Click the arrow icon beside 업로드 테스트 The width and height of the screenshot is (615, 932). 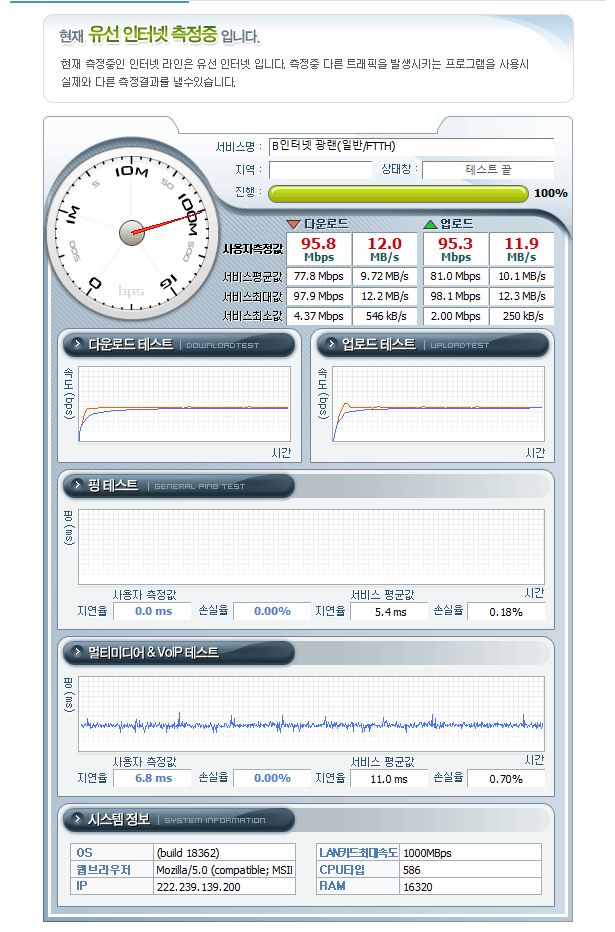330,345
